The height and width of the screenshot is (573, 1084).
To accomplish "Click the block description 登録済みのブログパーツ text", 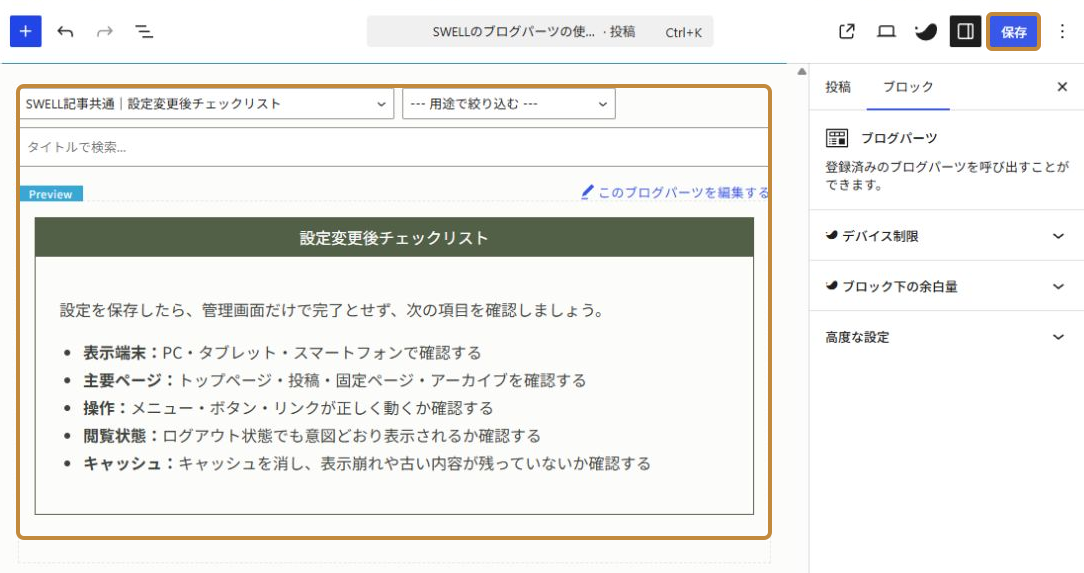I will coord(946,176).
